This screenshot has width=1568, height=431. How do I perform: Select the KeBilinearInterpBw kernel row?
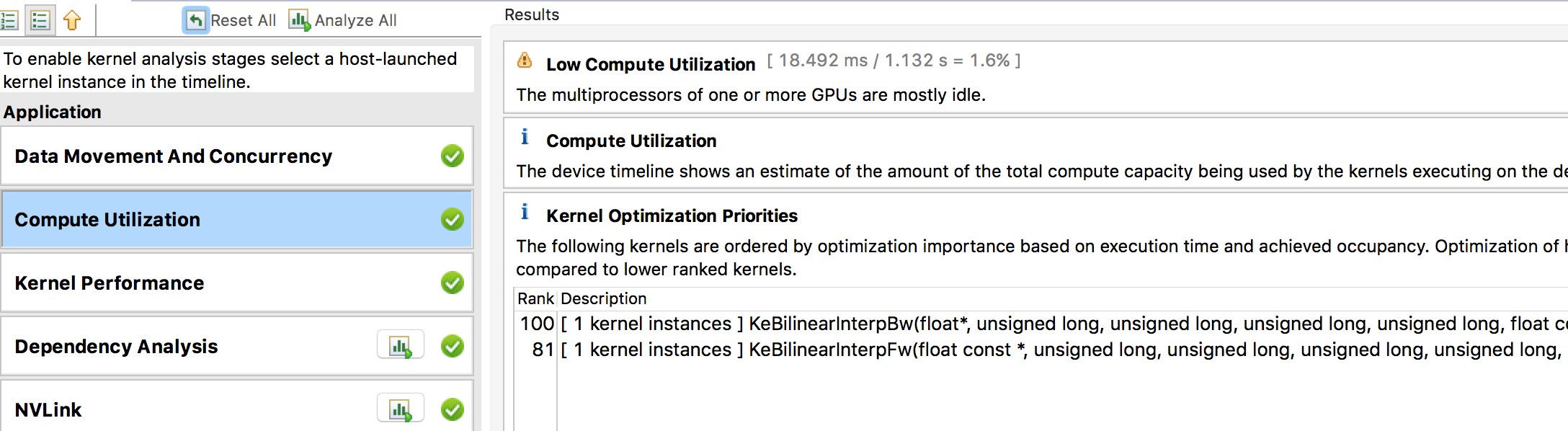(1009, 324)
